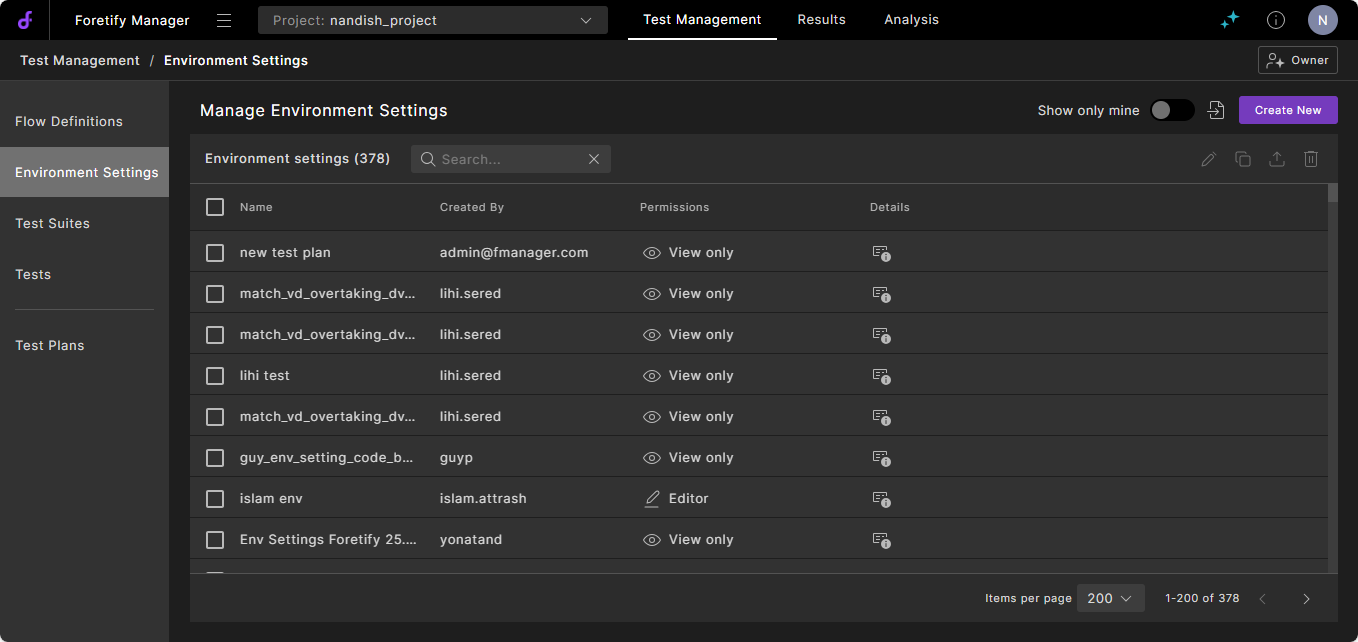The width and height of the screenshot is (1358, 642).
Task: Clear the search field with X icon
Action: click(594, 159)
